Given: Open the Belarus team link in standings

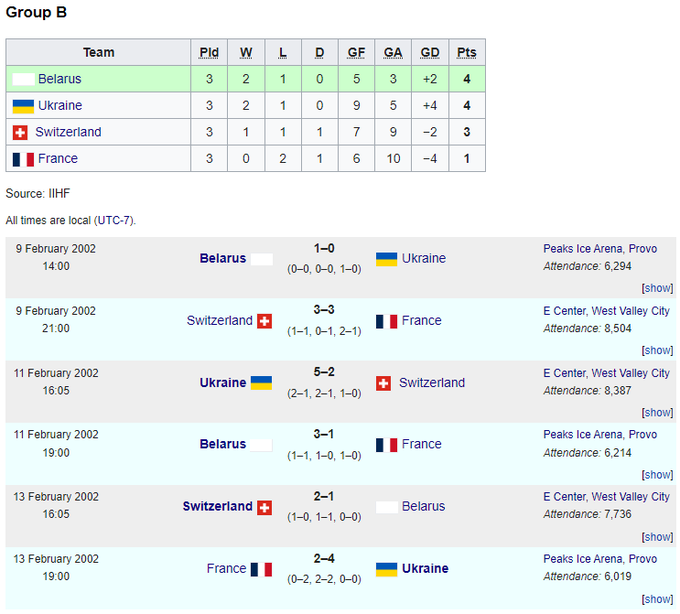Looking at the screenshot, I should tap(60, 79).
